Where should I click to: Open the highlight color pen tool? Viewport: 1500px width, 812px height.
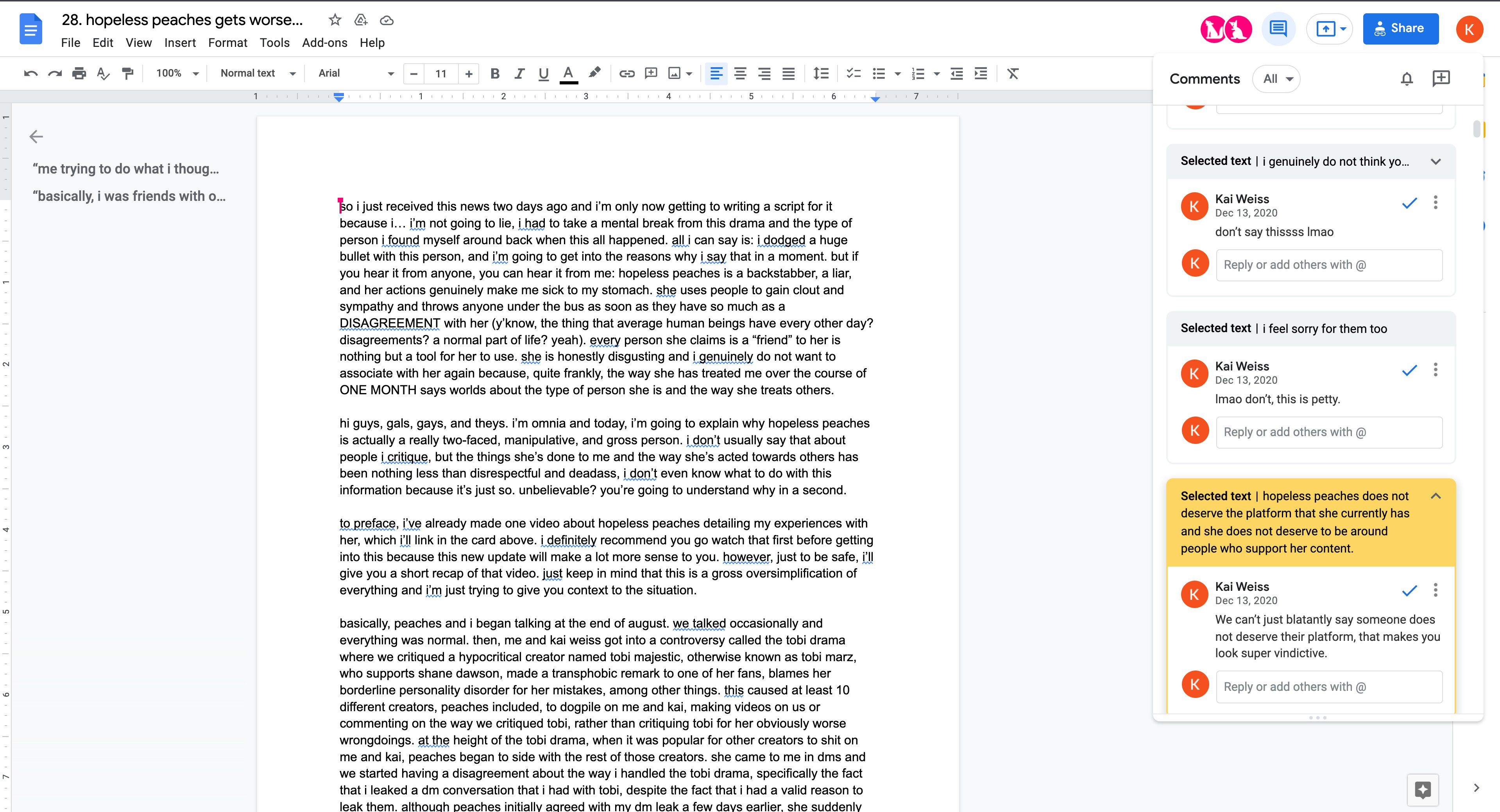click(x=594, y=73)
